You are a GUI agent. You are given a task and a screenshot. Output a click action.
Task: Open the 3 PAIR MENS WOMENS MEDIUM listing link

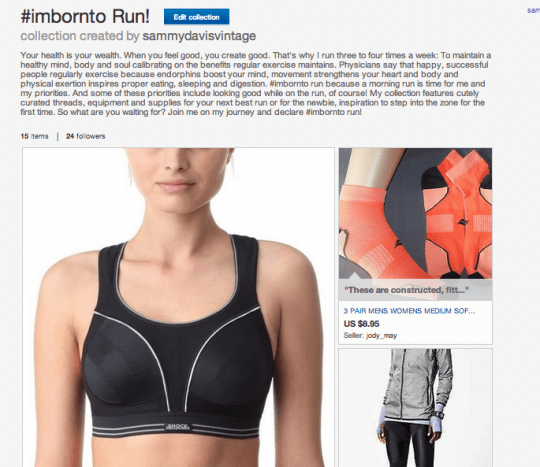[x=409, y=311]
